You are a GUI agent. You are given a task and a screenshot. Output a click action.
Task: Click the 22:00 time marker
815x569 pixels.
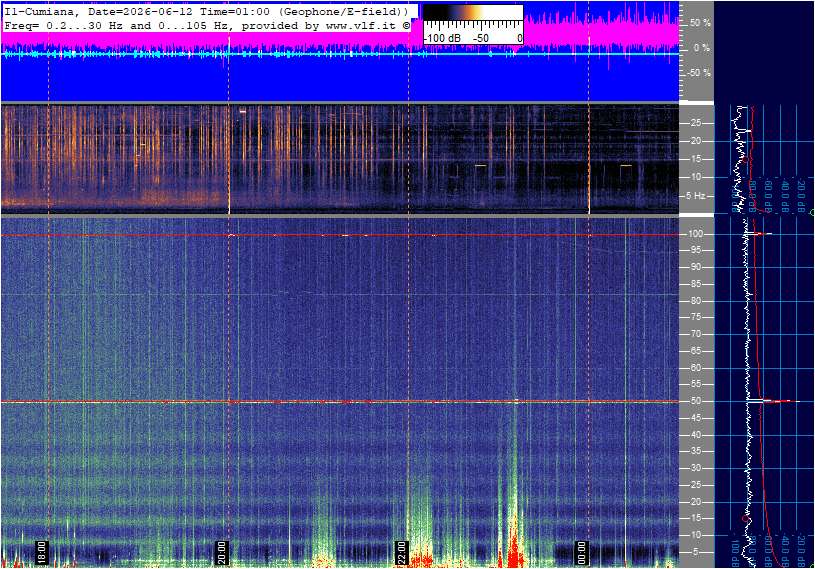(401, 552)
